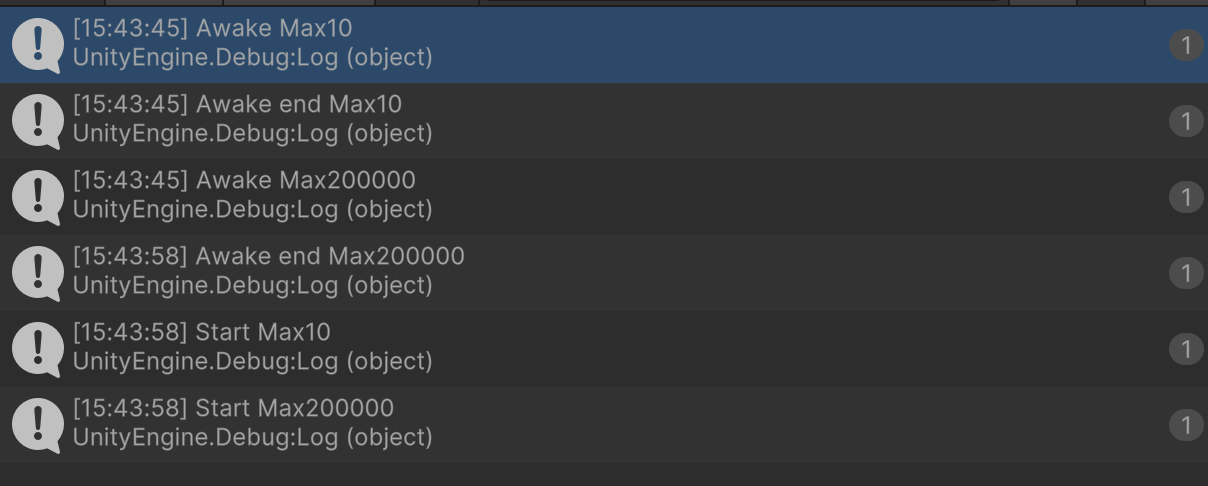1208x486 pixels.
Task: Click the info icon beside Start Max10
Action: 37,349
